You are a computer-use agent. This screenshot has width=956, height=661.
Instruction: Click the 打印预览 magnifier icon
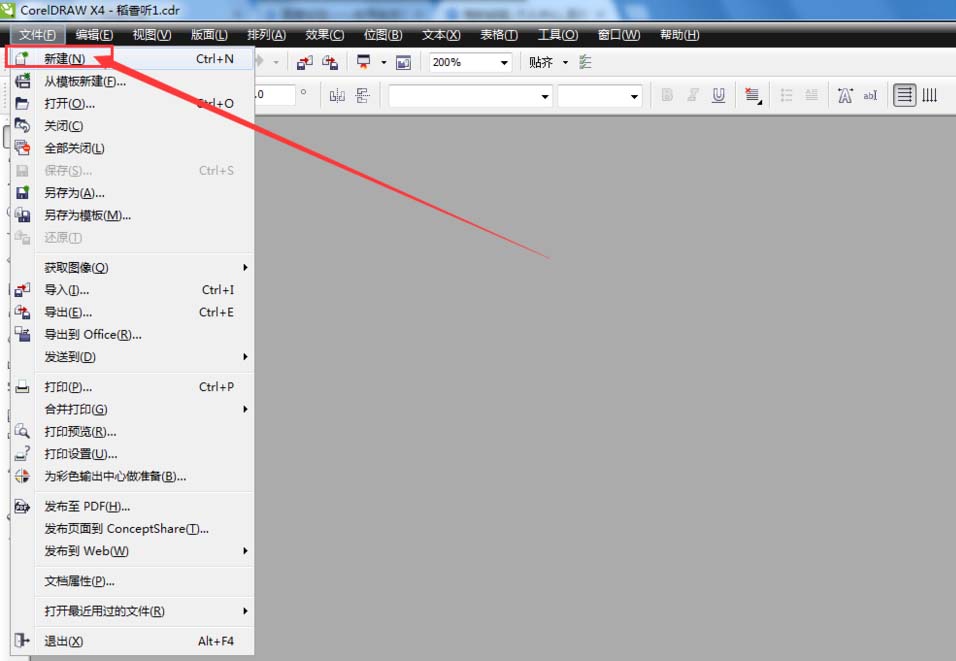22,432
